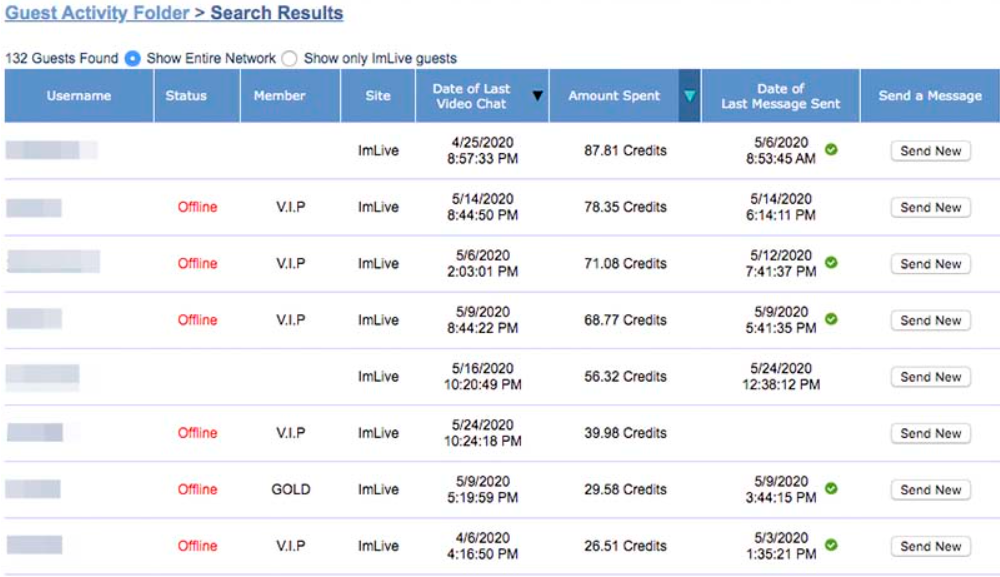Click V.I.P label in 71.08 Credits row
Image resolution: width=1000 pixels, height=577 pixels.
point(291,264)
